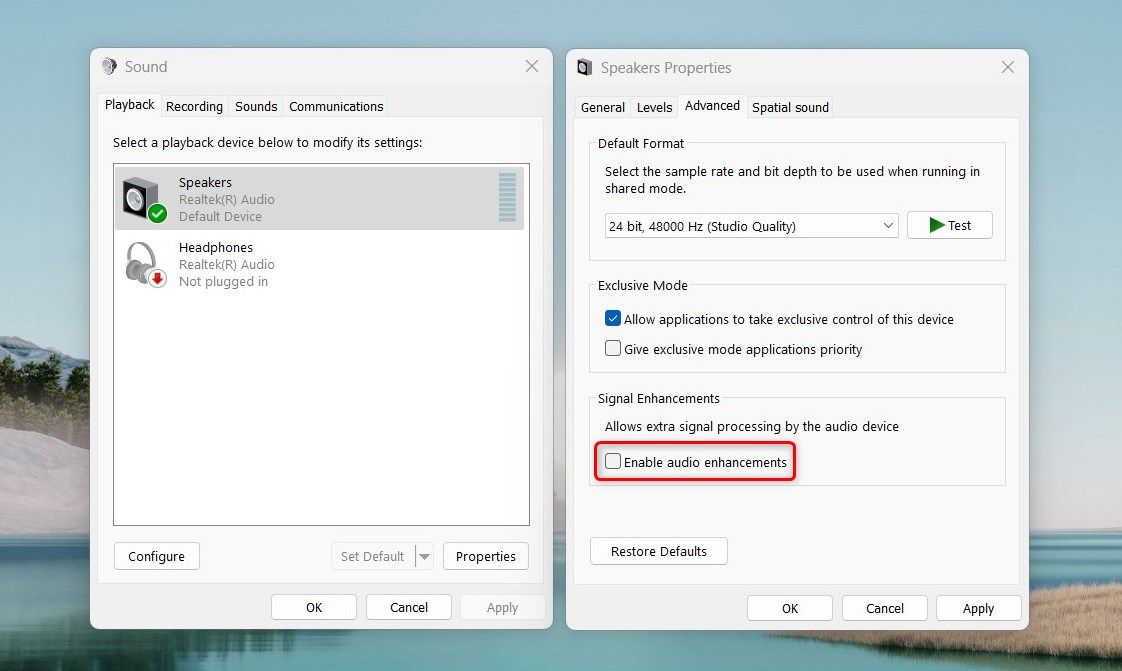Enable audio enhancements
This screenshot has height=671, width=1122.
(613, 461)
